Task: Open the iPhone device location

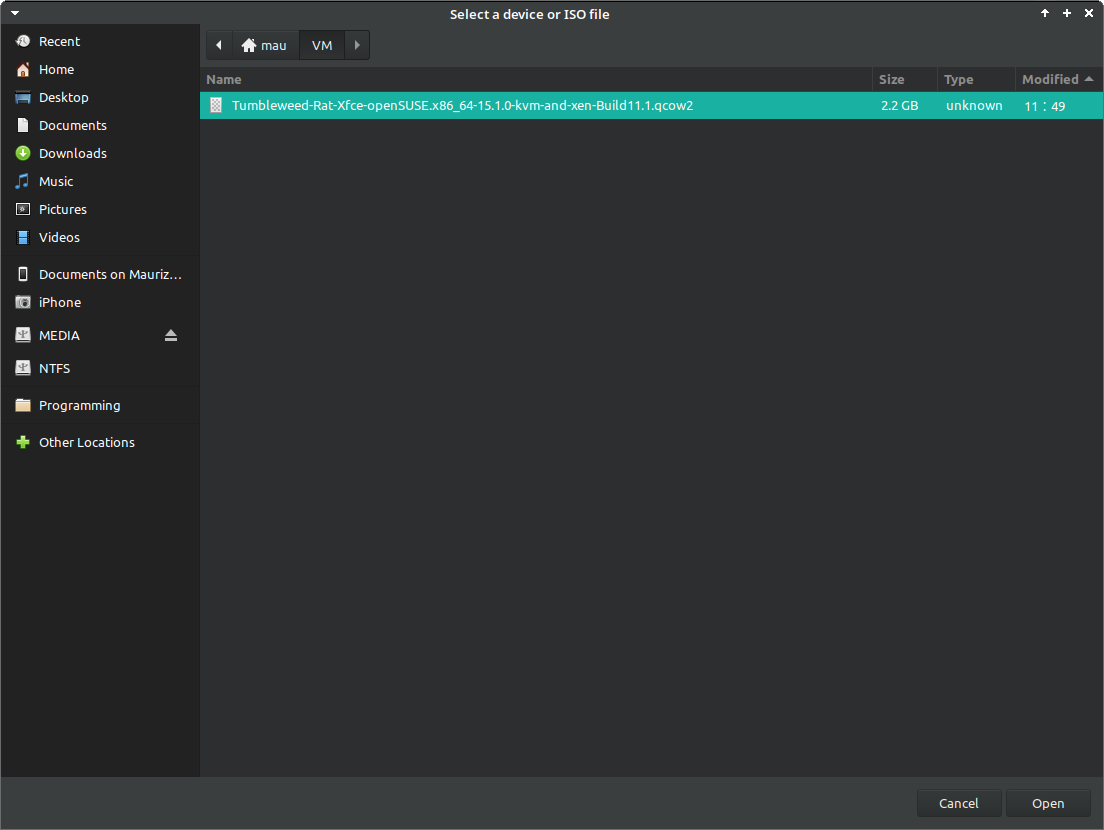Action: pyautogui.click(x=59, y=302)
